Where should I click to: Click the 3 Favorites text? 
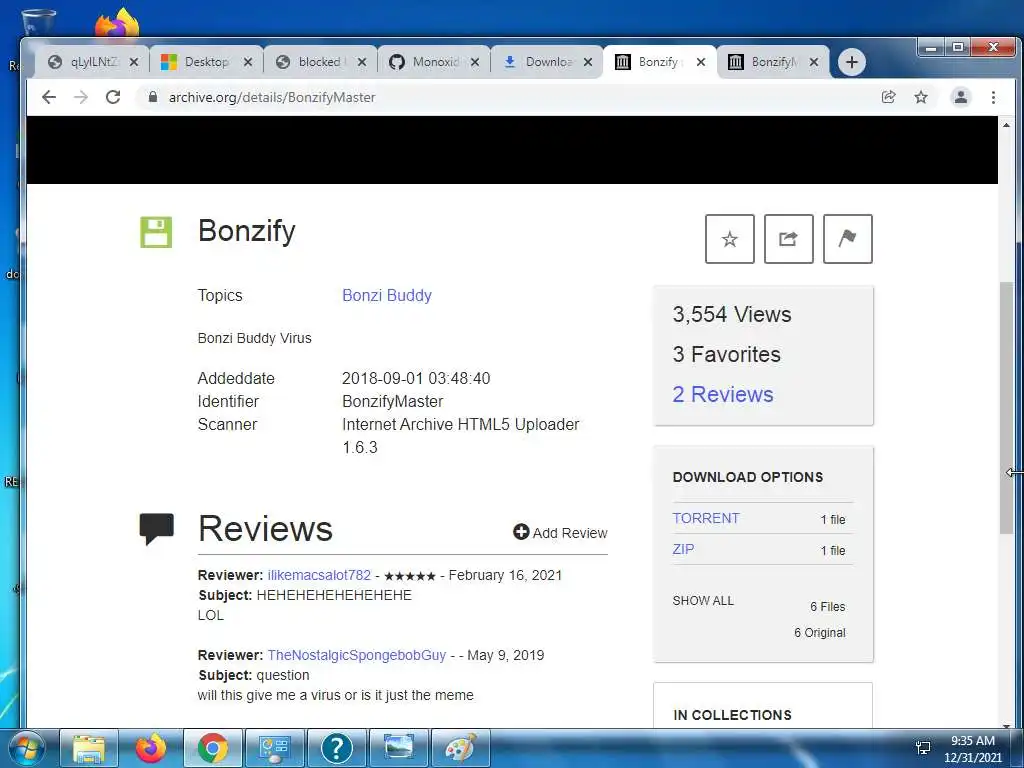click(727, 354)
